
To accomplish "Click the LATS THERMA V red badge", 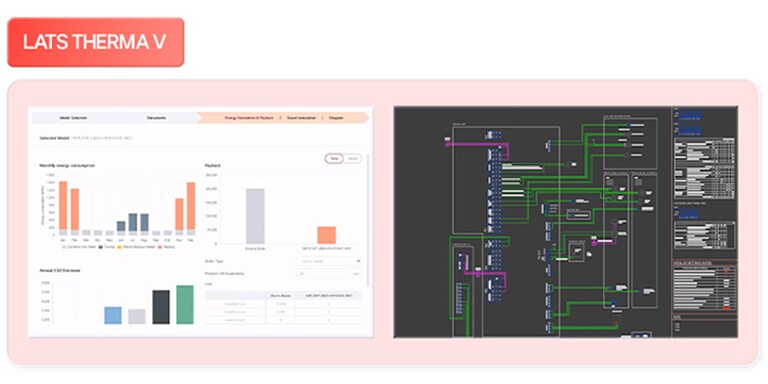I will coord(96,42).
